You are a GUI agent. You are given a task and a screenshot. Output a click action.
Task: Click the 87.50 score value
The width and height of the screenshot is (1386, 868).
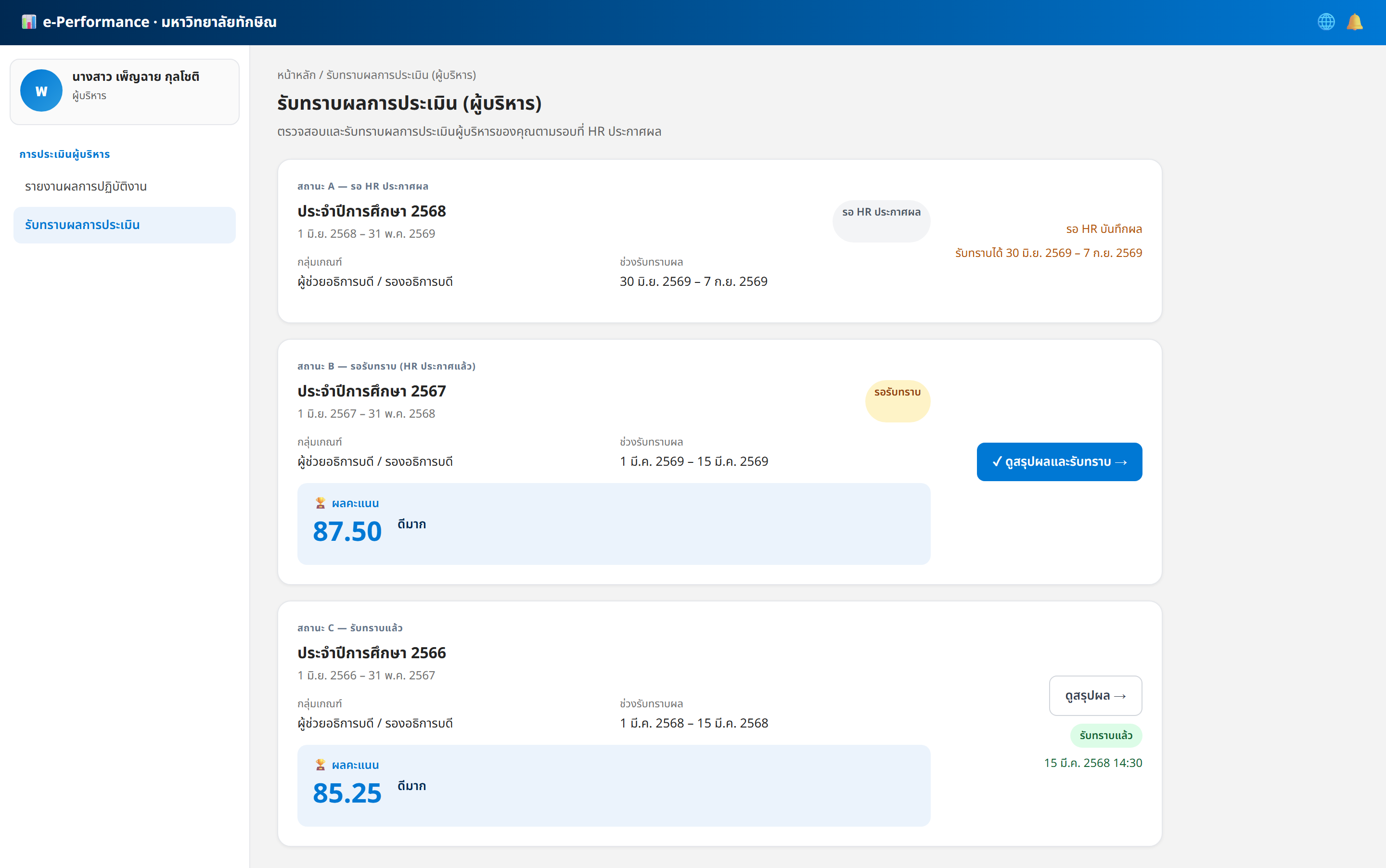pyautogui.click(x=347, y=532)
